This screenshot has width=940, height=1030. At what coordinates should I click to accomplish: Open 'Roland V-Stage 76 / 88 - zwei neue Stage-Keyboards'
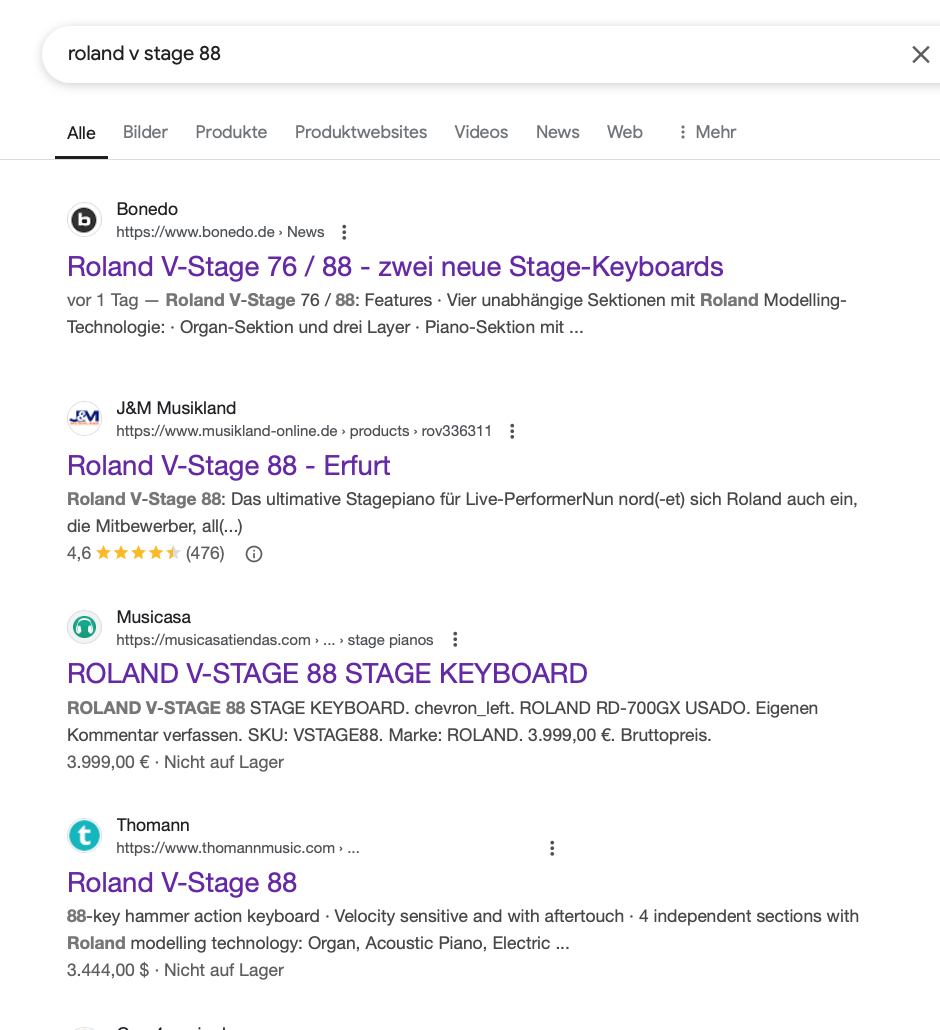click(x=395, y=267)
